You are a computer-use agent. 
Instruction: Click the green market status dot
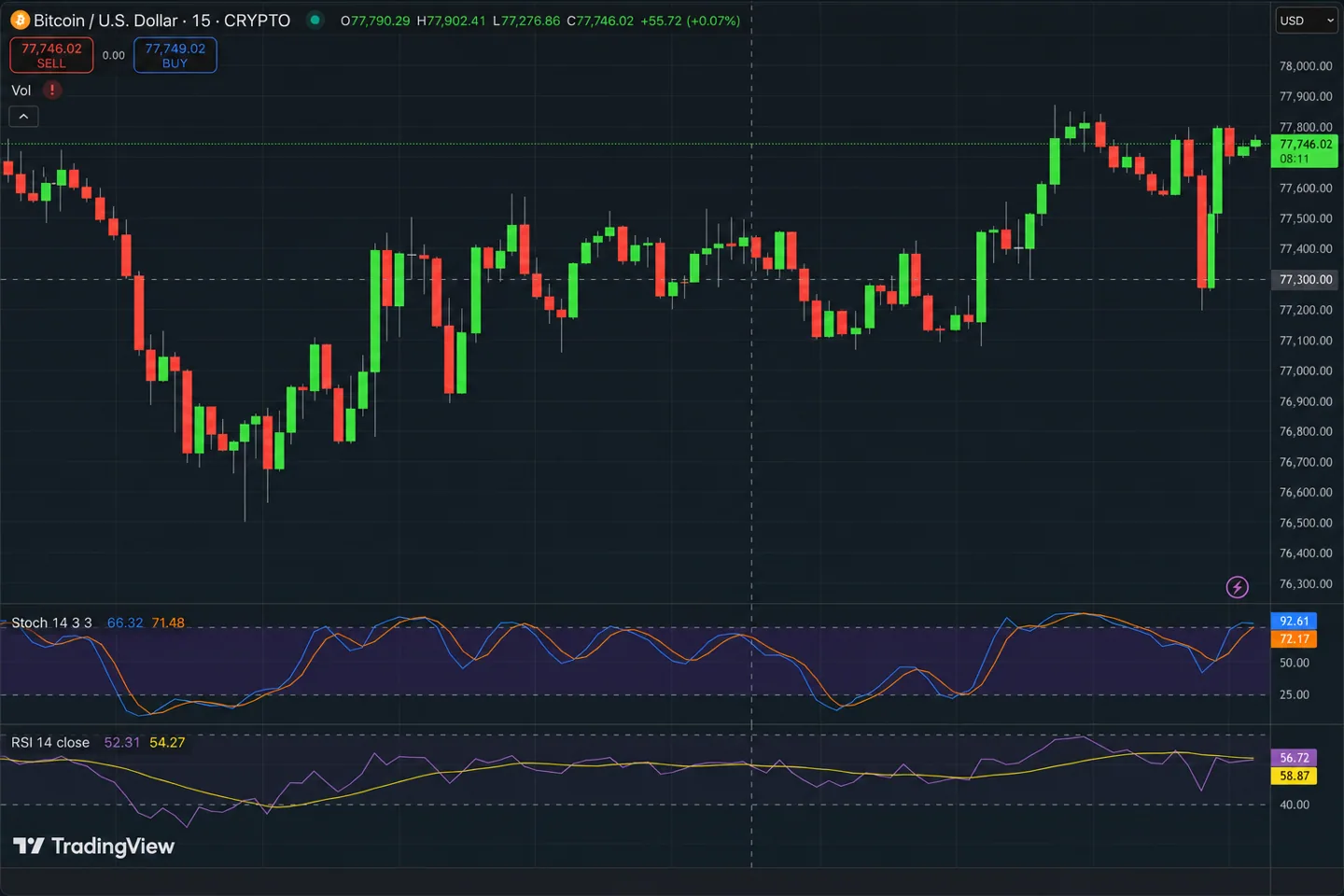(x=315, y=20)
